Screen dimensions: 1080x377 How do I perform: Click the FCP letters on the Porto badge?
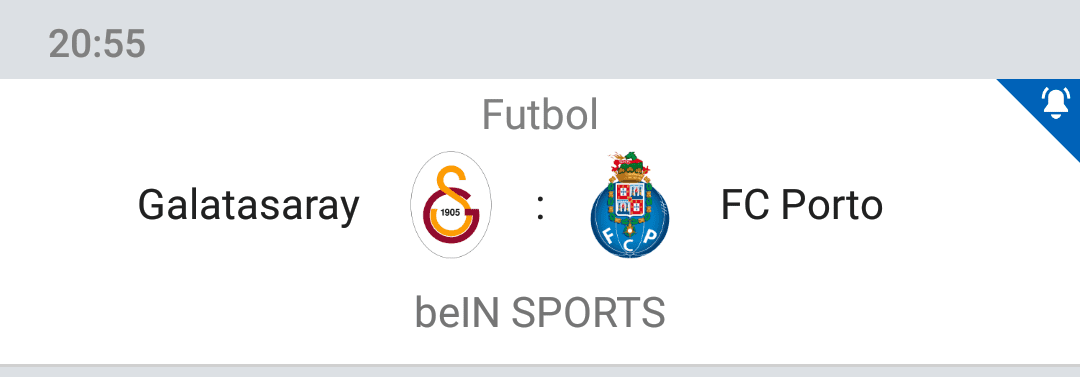[x=630, y=239]
